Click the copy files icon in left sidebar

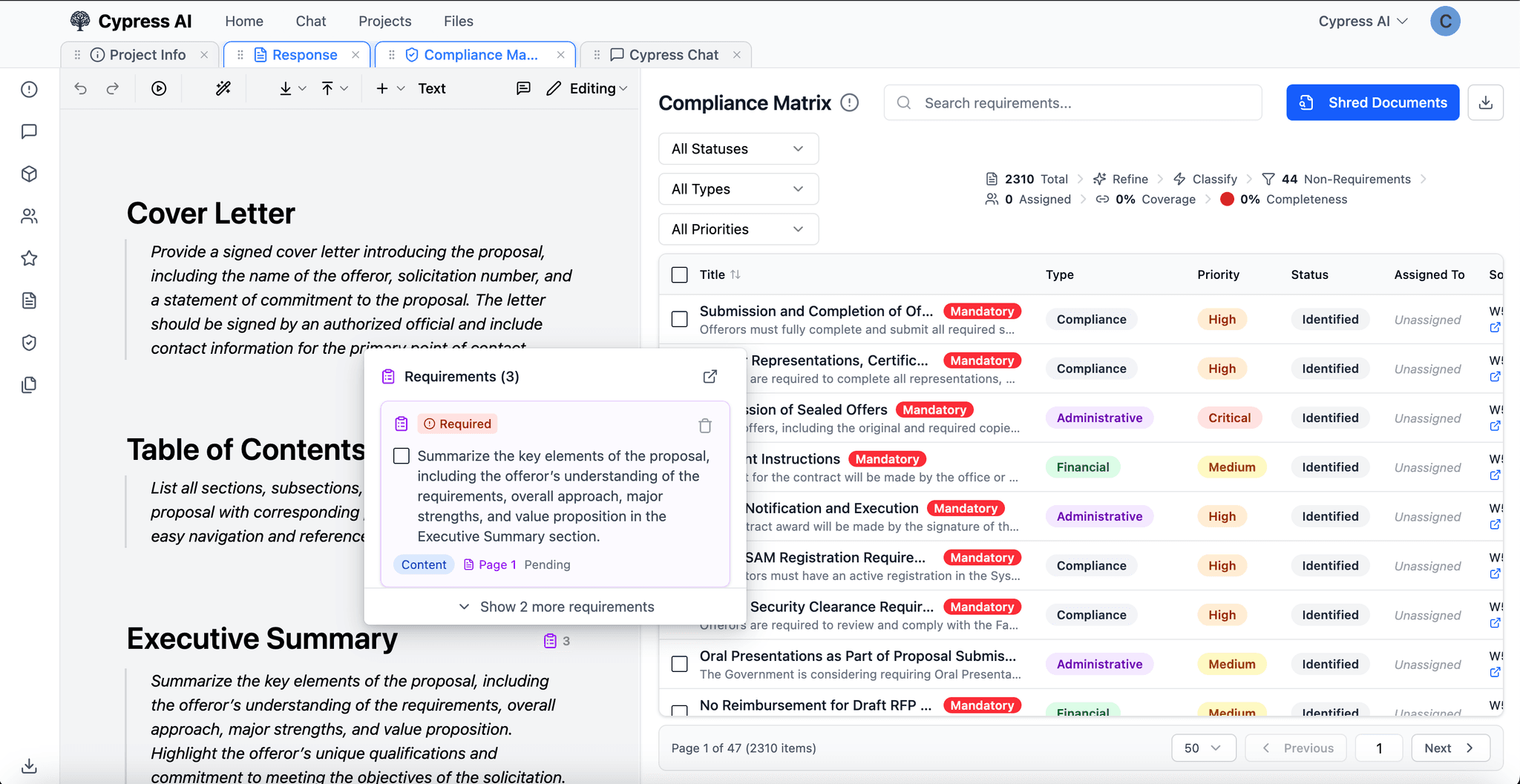pyautogui.click(x=29, y=385)
